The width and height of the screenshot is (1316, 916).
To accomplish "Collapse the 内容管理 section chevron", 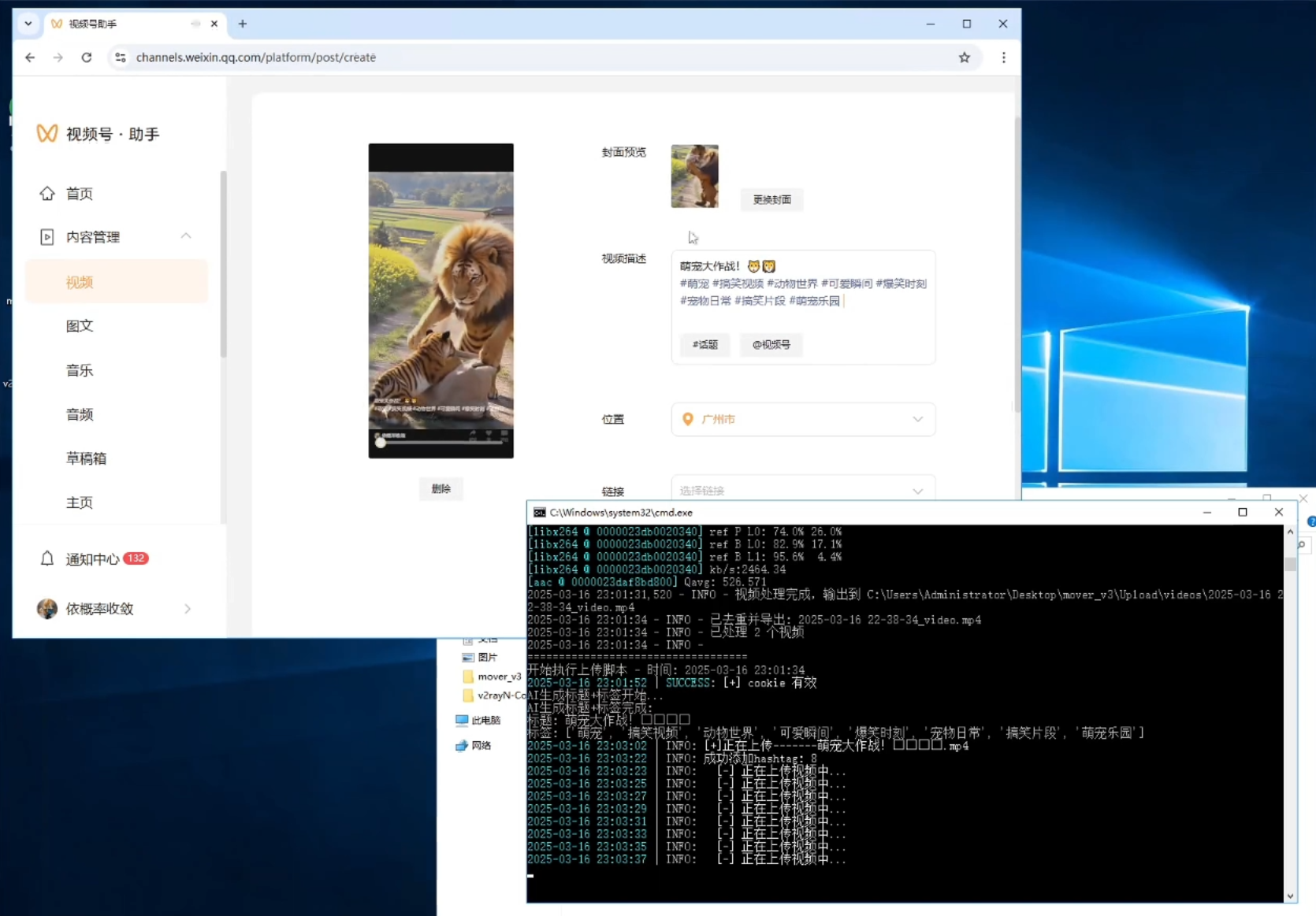I will click(x=186, y=236).
